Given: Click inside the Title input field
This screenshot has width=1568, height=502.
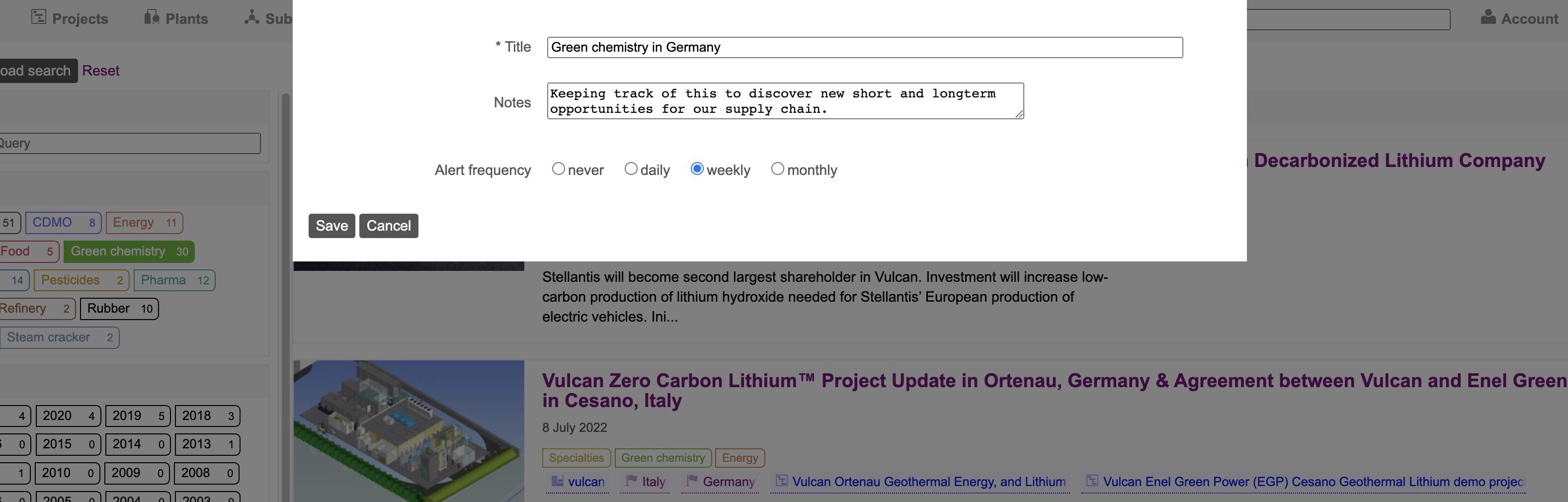Looking at the screenshot, I should (x=864, y=47).
